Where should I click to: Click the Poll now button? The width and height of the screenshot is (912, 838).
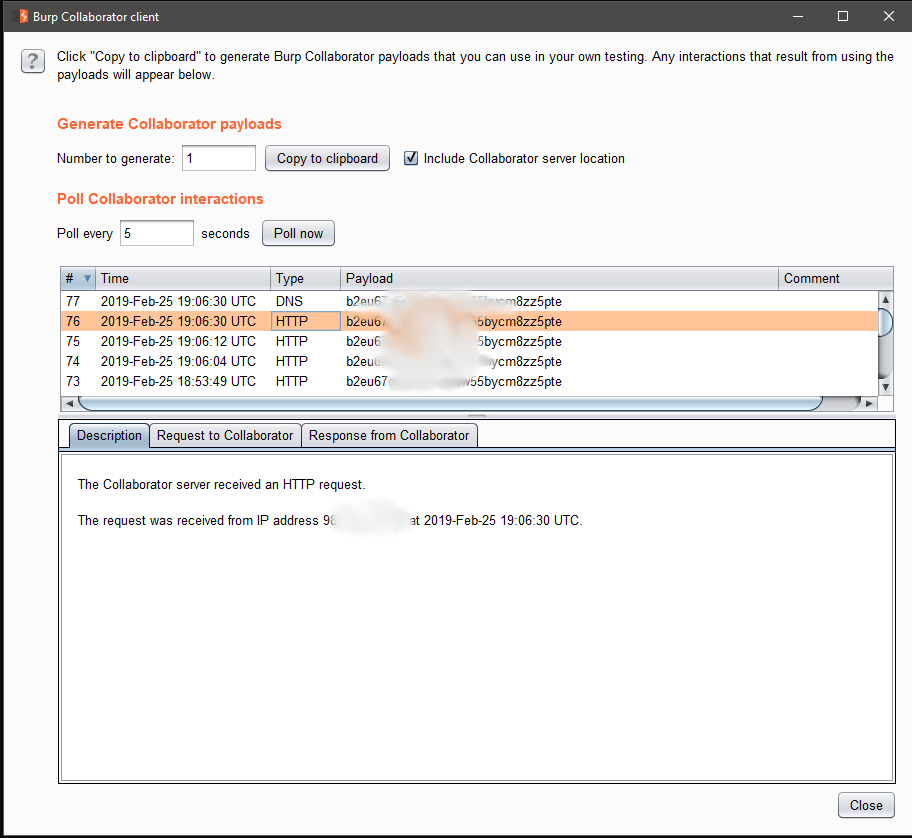(298, 233)
